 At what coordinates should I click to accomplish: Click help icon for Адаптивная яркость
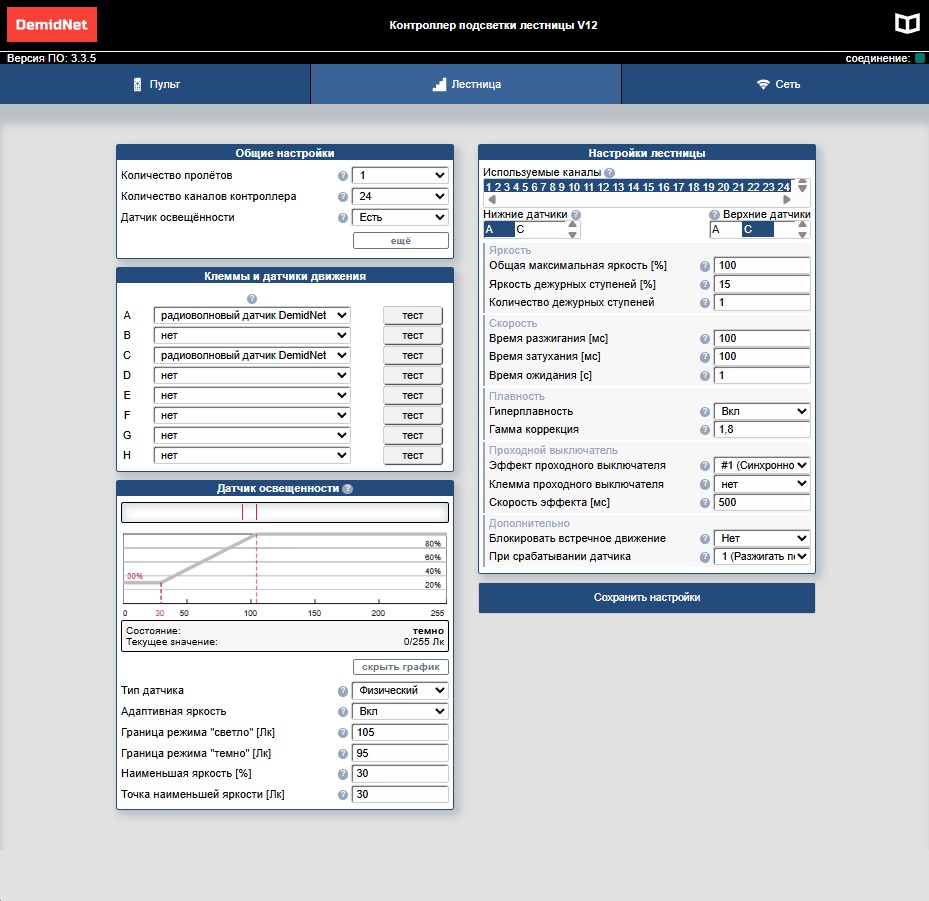(x=342, y=712)
